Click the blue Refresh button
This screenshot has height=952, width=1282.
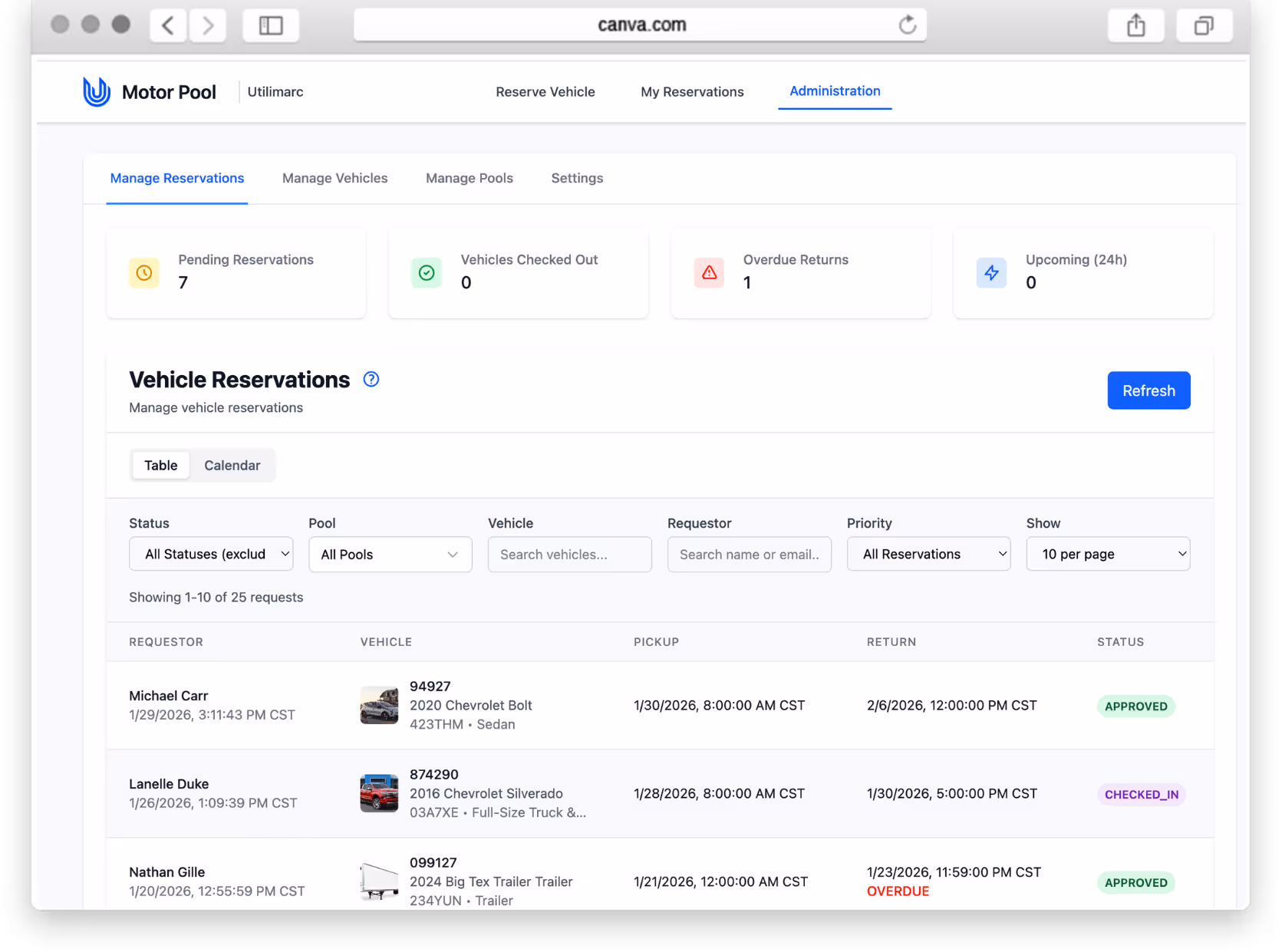[1149, 390]
